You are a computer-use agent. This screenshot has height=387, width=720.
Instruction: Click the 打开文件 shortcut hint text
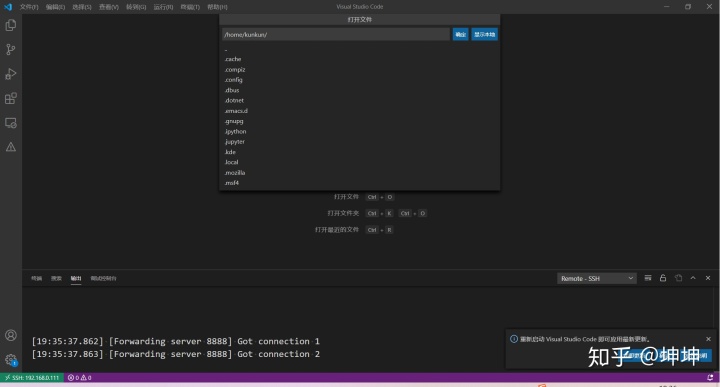pos(346,197)
